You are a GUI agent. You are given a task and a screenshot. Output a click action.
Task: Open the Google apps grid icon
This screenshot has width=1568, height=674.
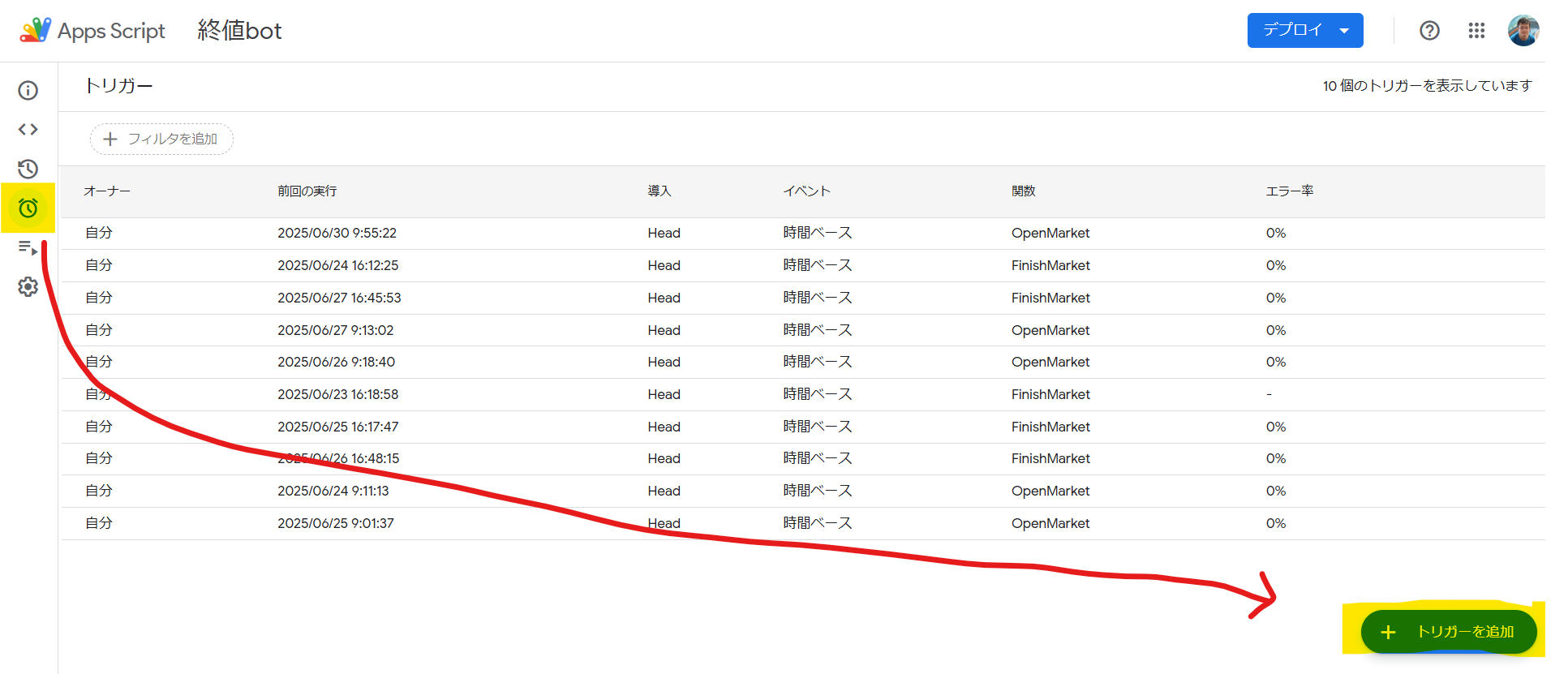pyautogui.click(x=1476, y=31)
